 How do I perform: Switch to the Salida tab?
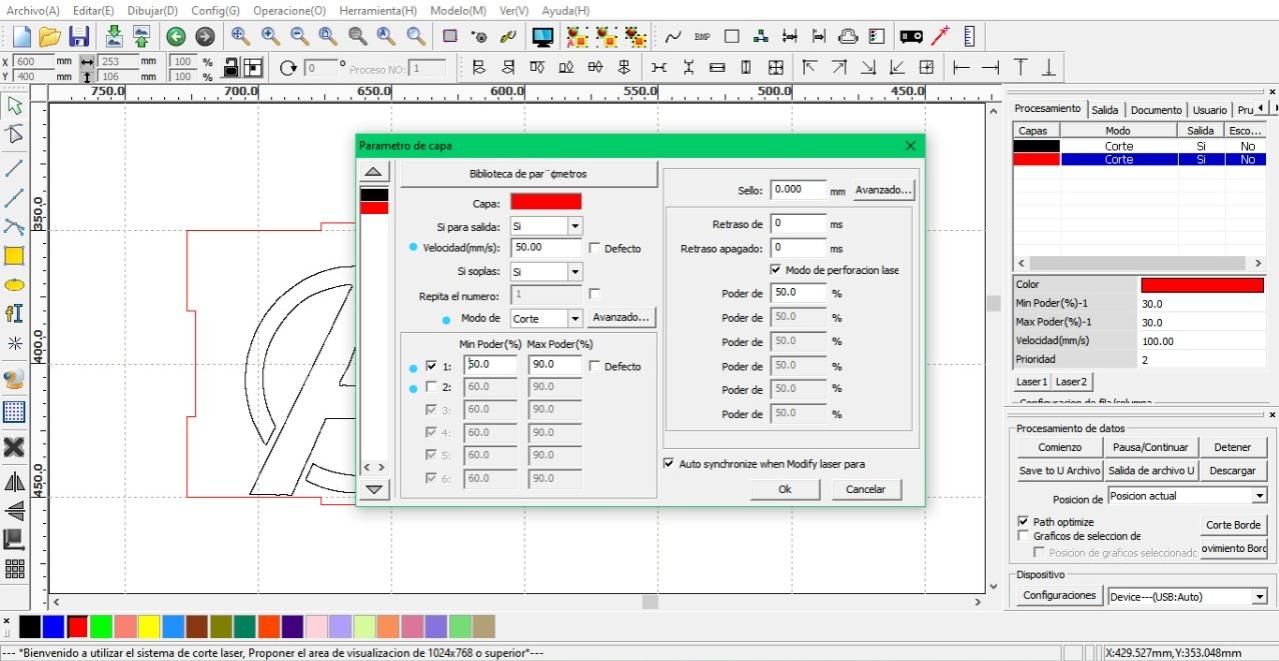click(1105, 110)
